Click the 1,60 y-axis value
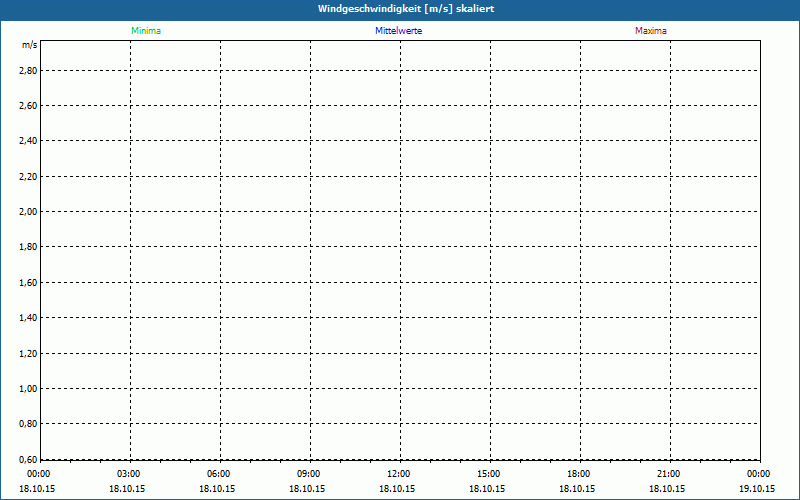 [28, 283]
